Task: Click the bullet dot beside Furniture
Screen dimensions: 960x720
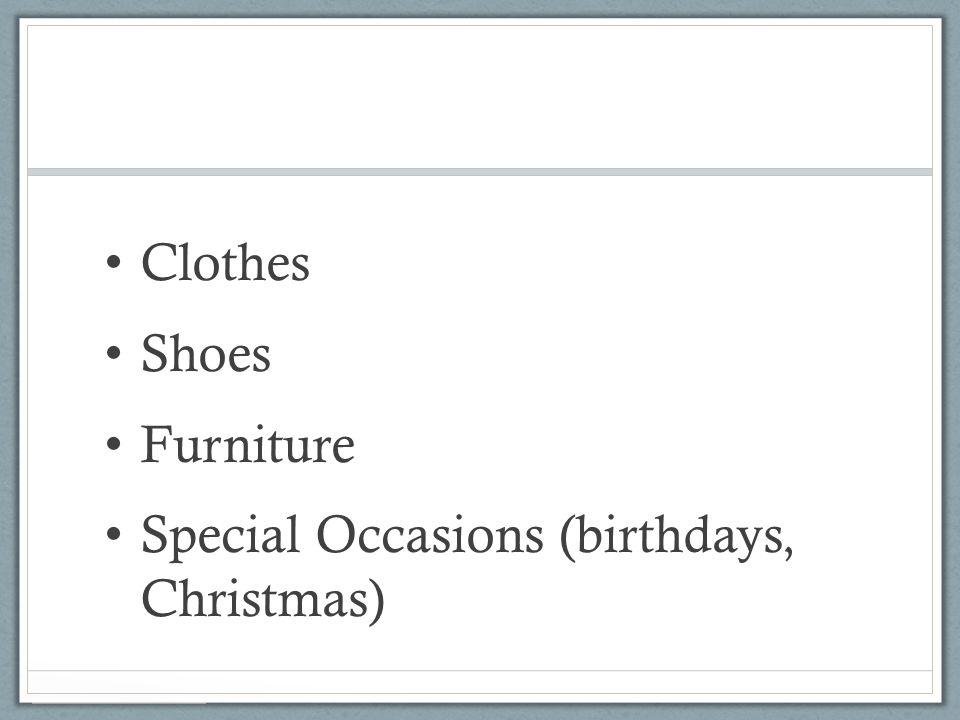Action: (113, 443)
